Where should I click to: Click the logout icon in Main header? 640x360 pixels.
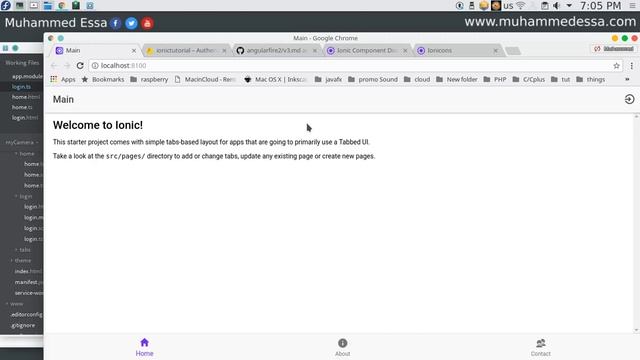pos(629,99)
